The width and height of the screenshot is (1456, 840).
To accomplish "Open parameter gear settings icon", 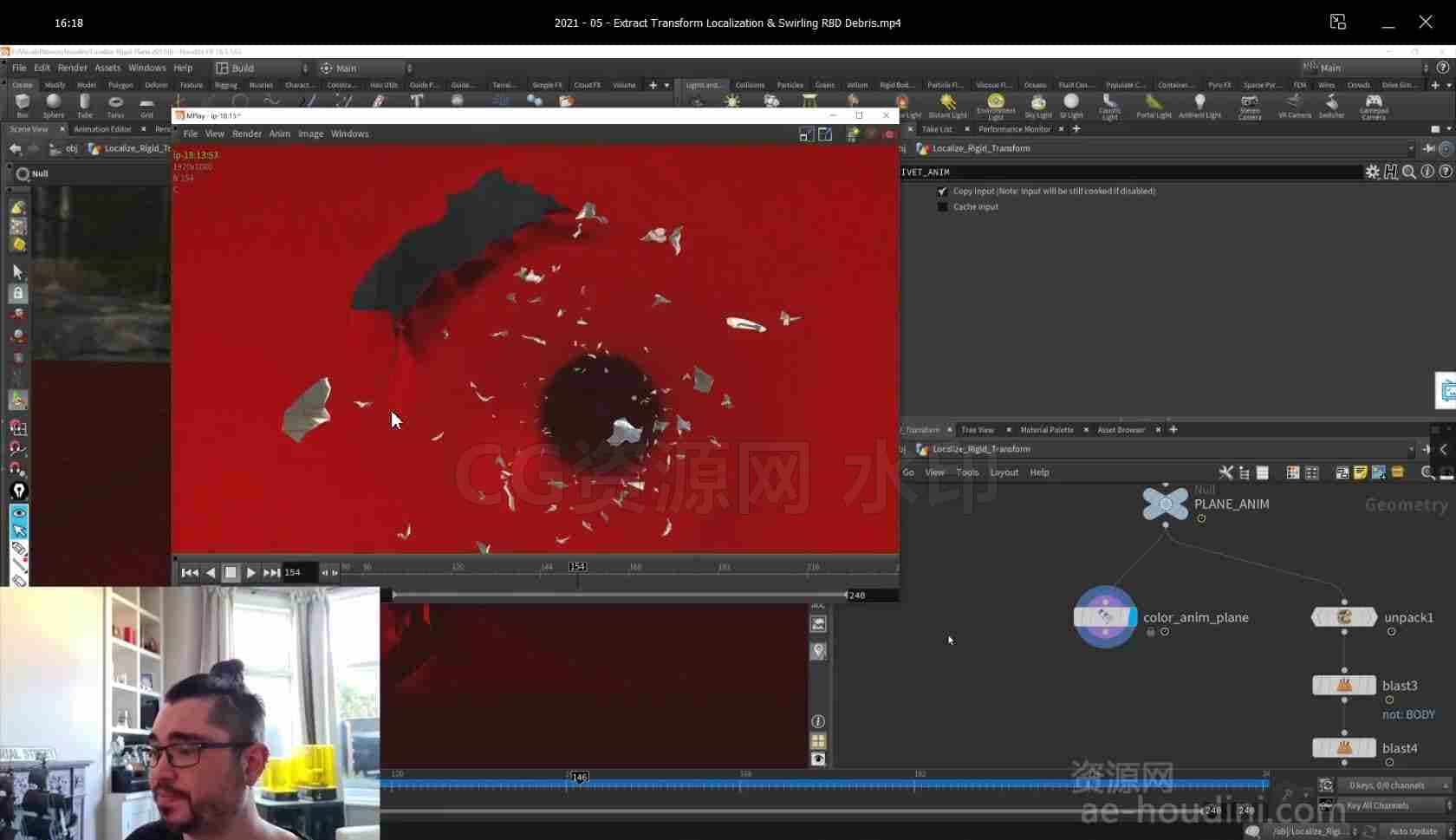I will 1372,172.
